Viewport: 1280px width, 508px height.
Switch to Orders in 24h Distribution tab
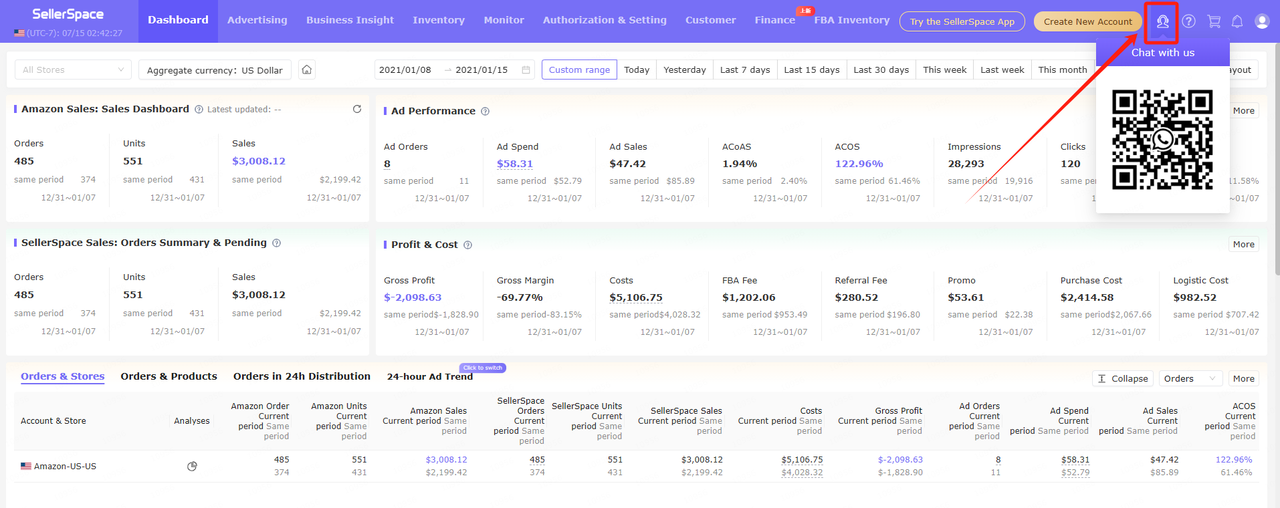[x=302, y=377]
